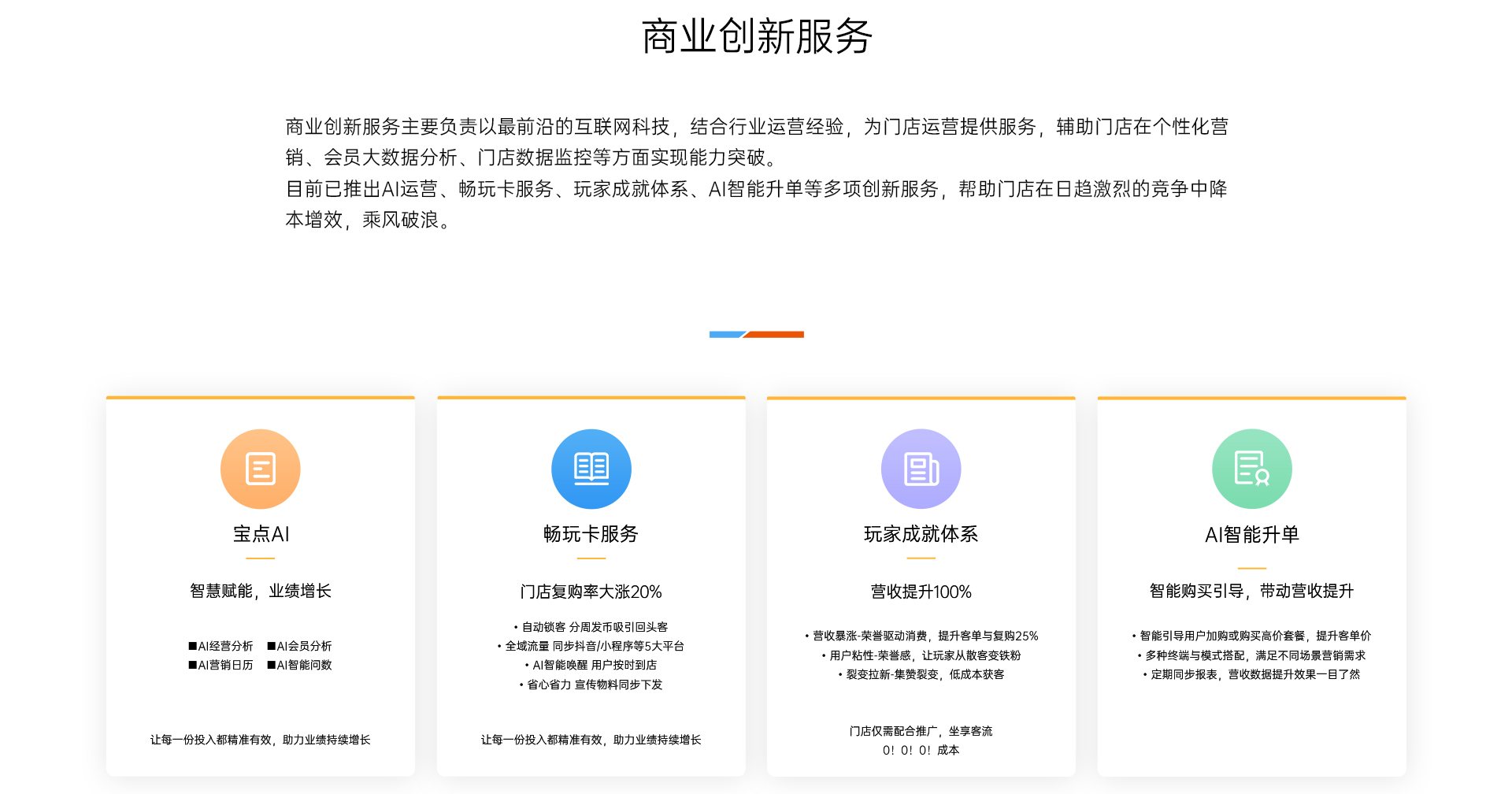Click the orange 宝点AI document icon

[260, 469]
